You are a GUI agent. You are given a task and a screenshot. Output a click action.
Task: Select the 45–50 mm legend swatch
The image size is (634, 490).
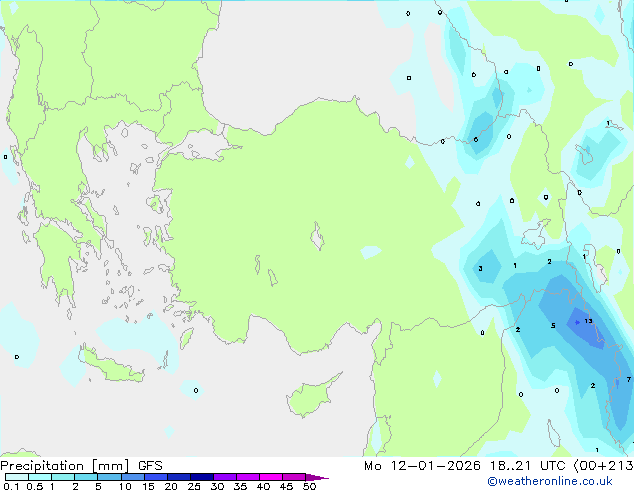click(x=294, y=477)
